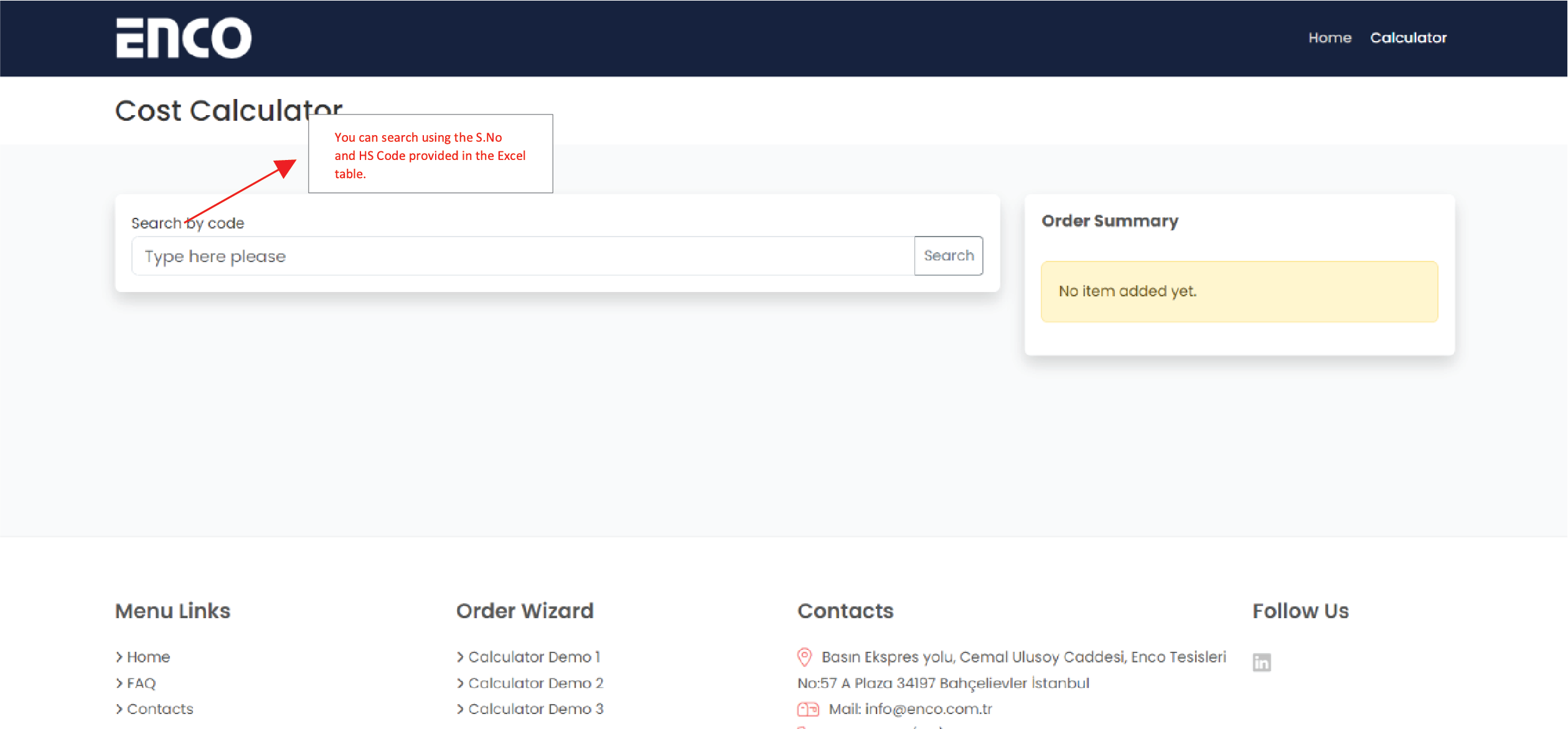This screenshot has width=1568, height=729.
Task: Open the FAQ footer link
Action: [141, 683]
